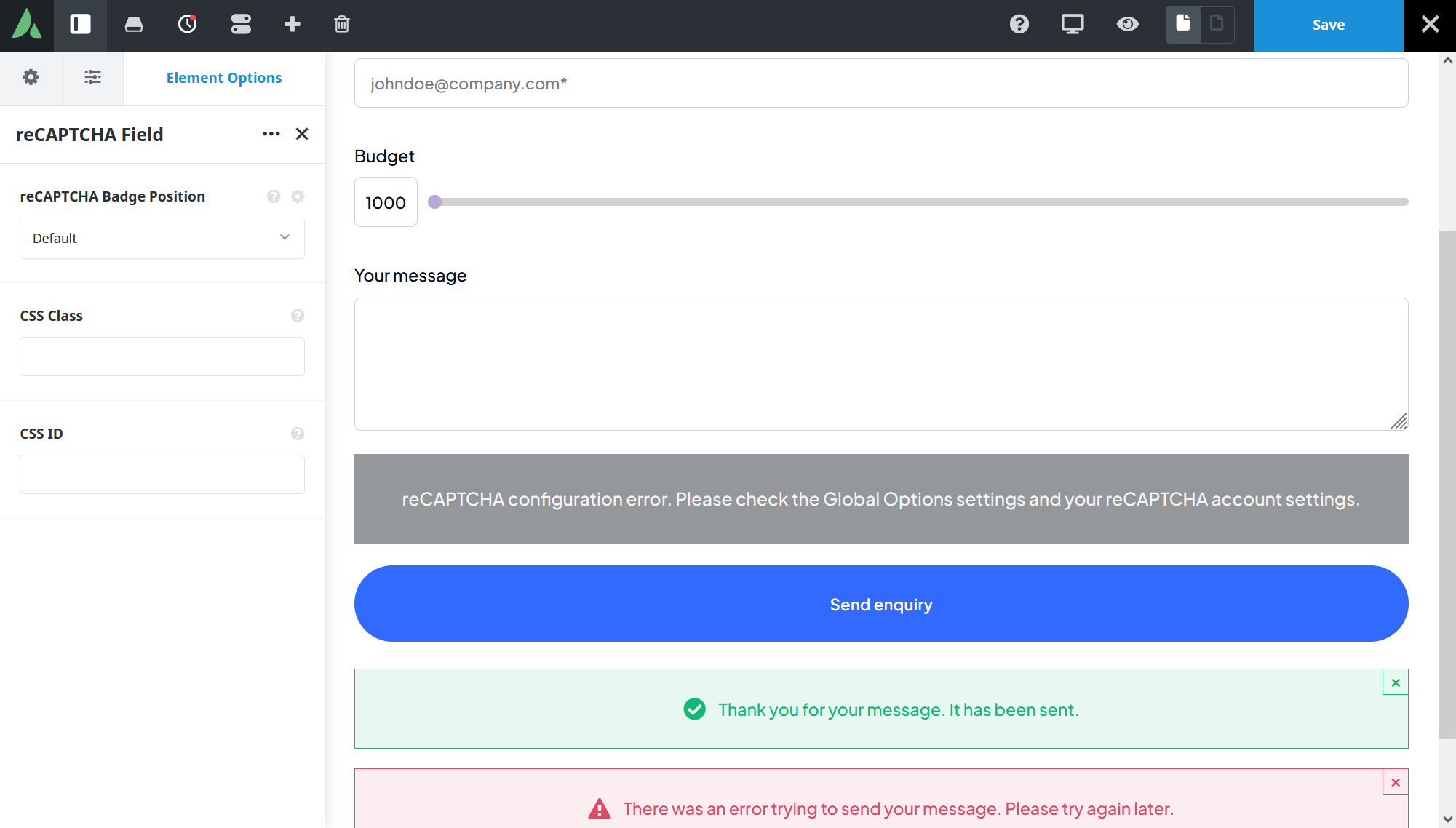Image resolution: width=1456 pixels, height=828 pixels.
Task: View the revision History
Action: click(187, 24)
